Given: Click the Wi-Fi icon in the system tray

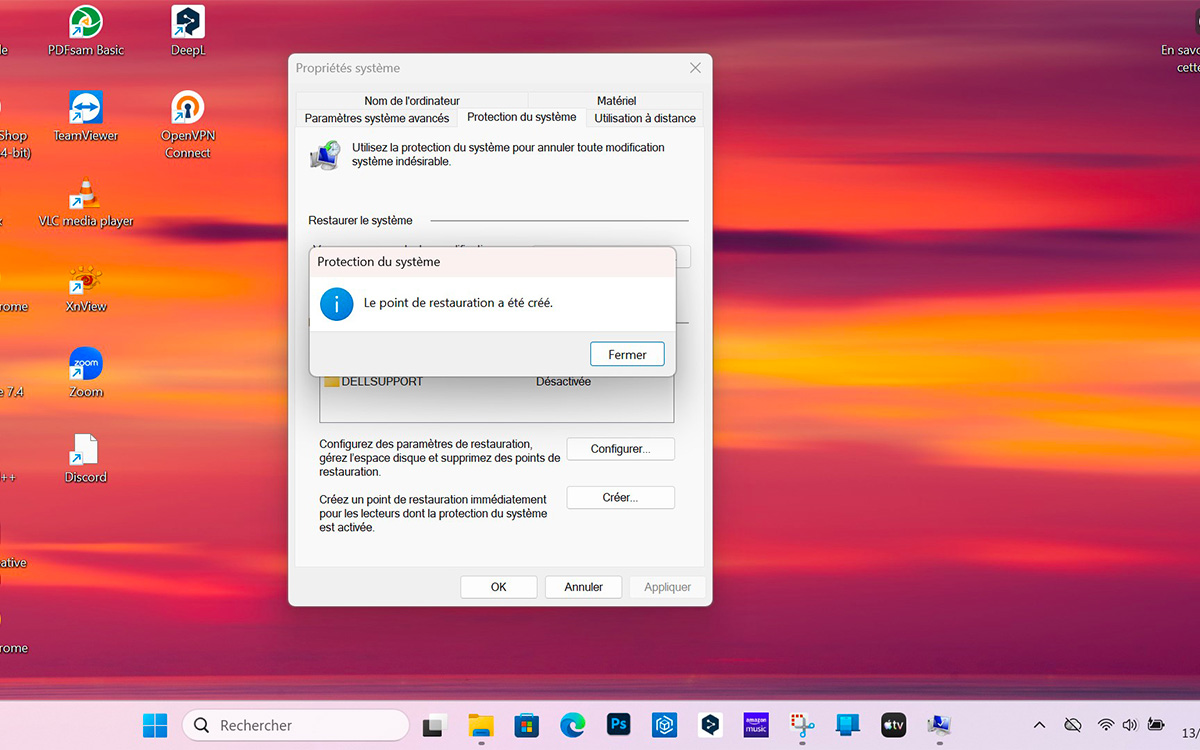Looking at the screenshot, I should click(x=1105, y=724).
